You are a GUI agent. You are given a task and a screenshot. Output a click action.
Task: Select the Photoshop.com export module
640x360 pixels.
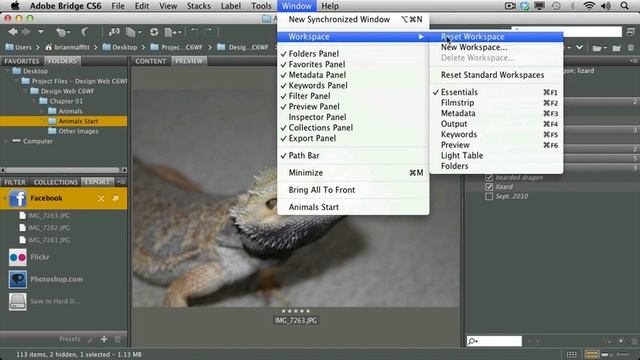[x=46, y=279]
